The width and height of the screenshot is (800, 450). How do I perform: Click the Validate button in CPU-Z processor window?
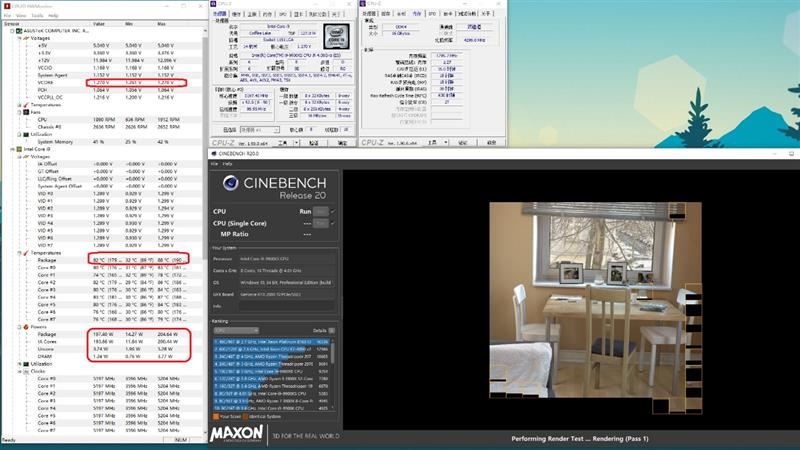pyautogui.click(x=314, y=143)
